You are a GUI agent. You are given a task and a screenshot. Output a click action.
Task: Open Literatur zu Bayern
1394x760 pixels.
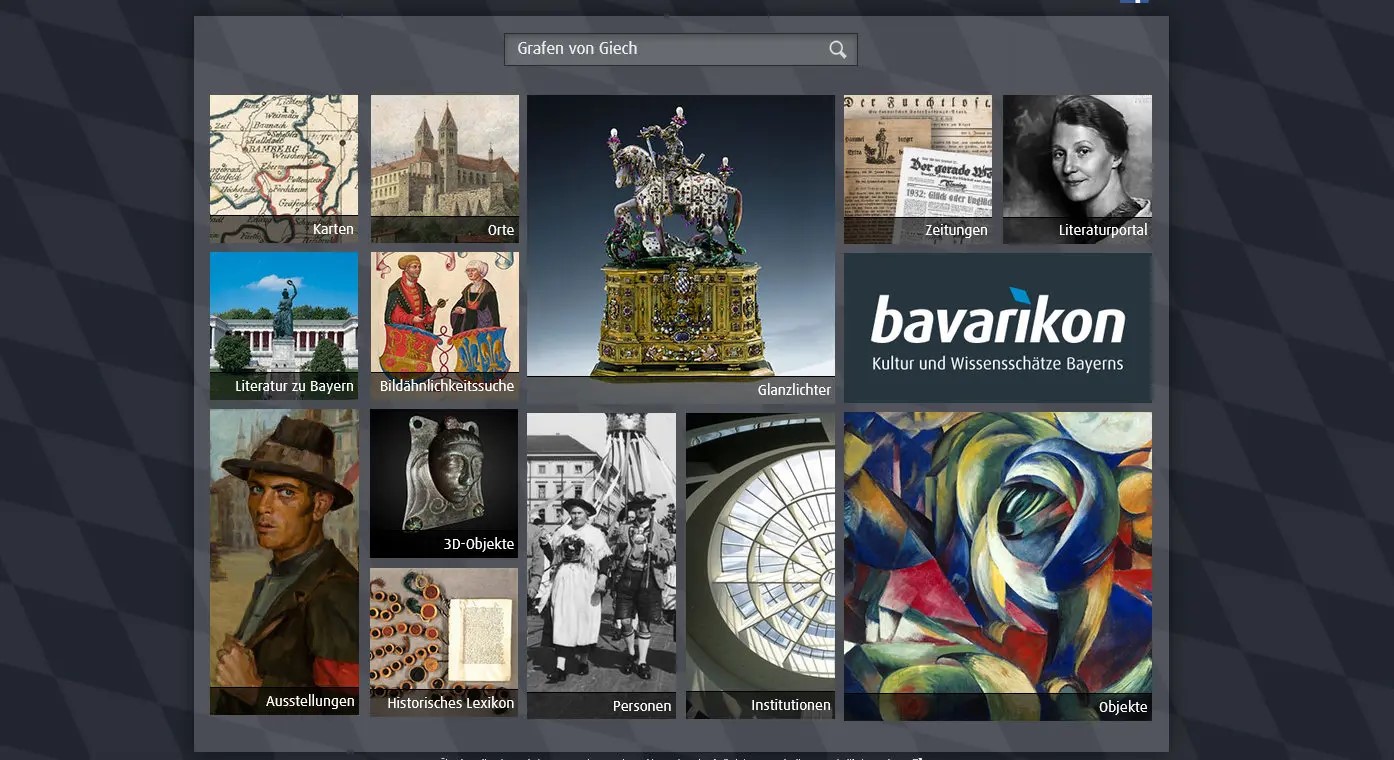[x=283, y=325]
